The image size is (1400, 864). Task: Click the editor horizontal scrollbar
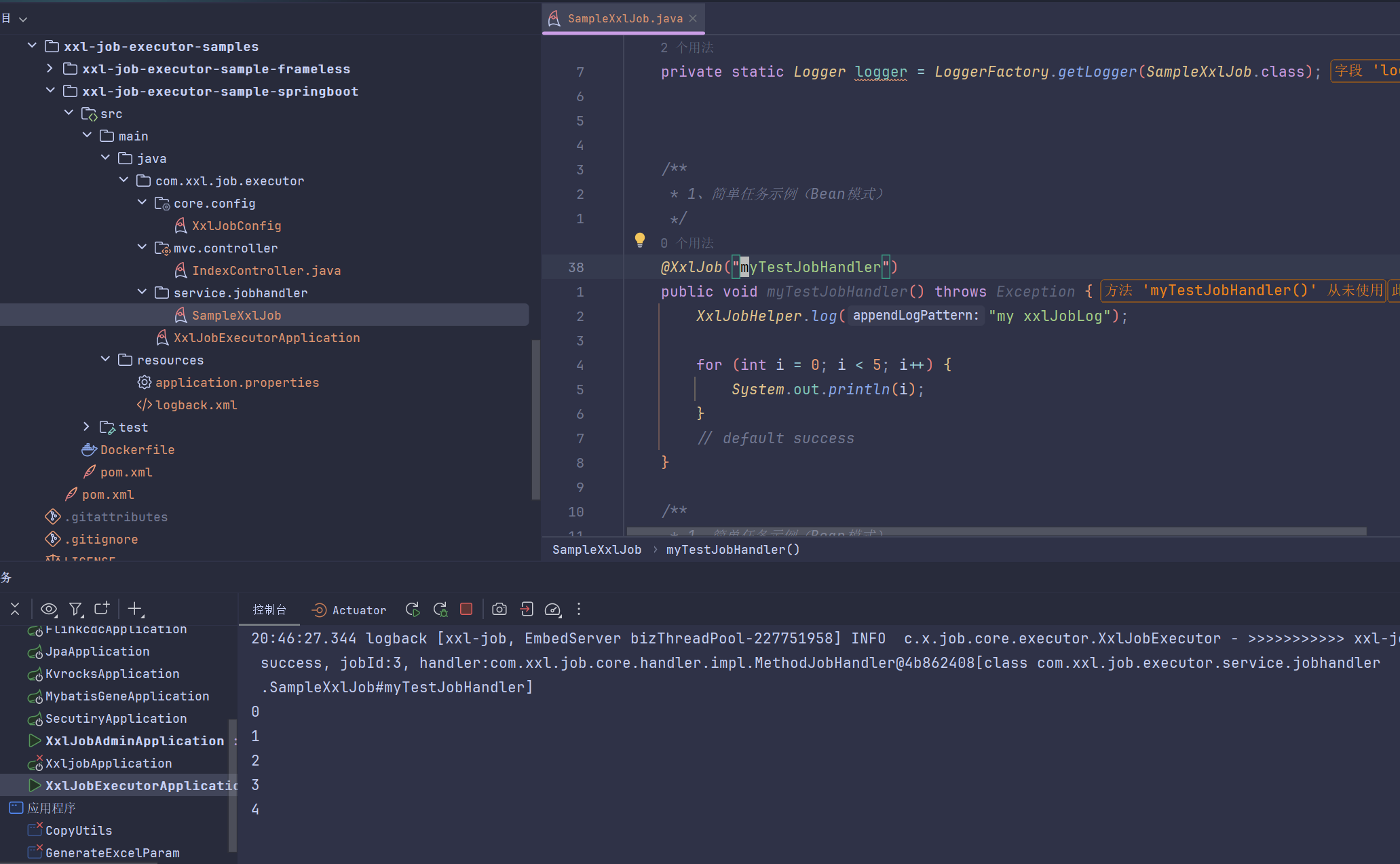click(996, 531)
